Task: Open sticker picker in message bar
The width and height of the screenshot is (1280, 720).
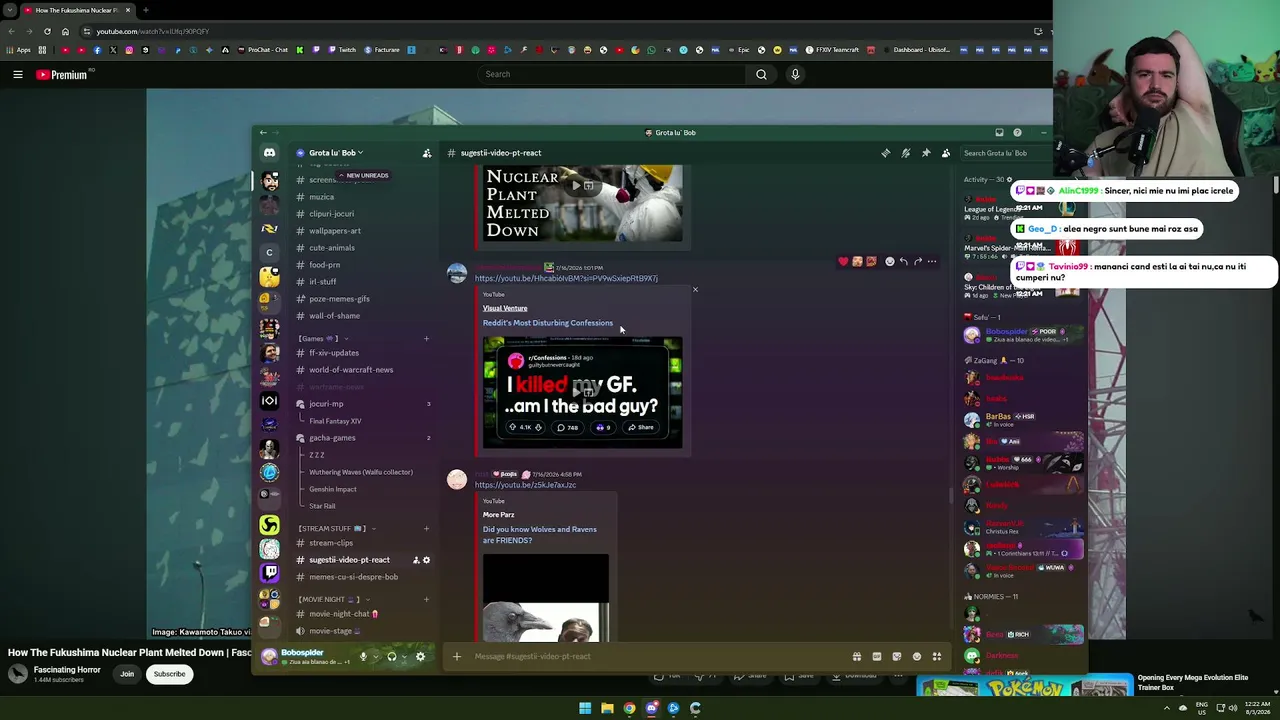Action: (897, 657)
